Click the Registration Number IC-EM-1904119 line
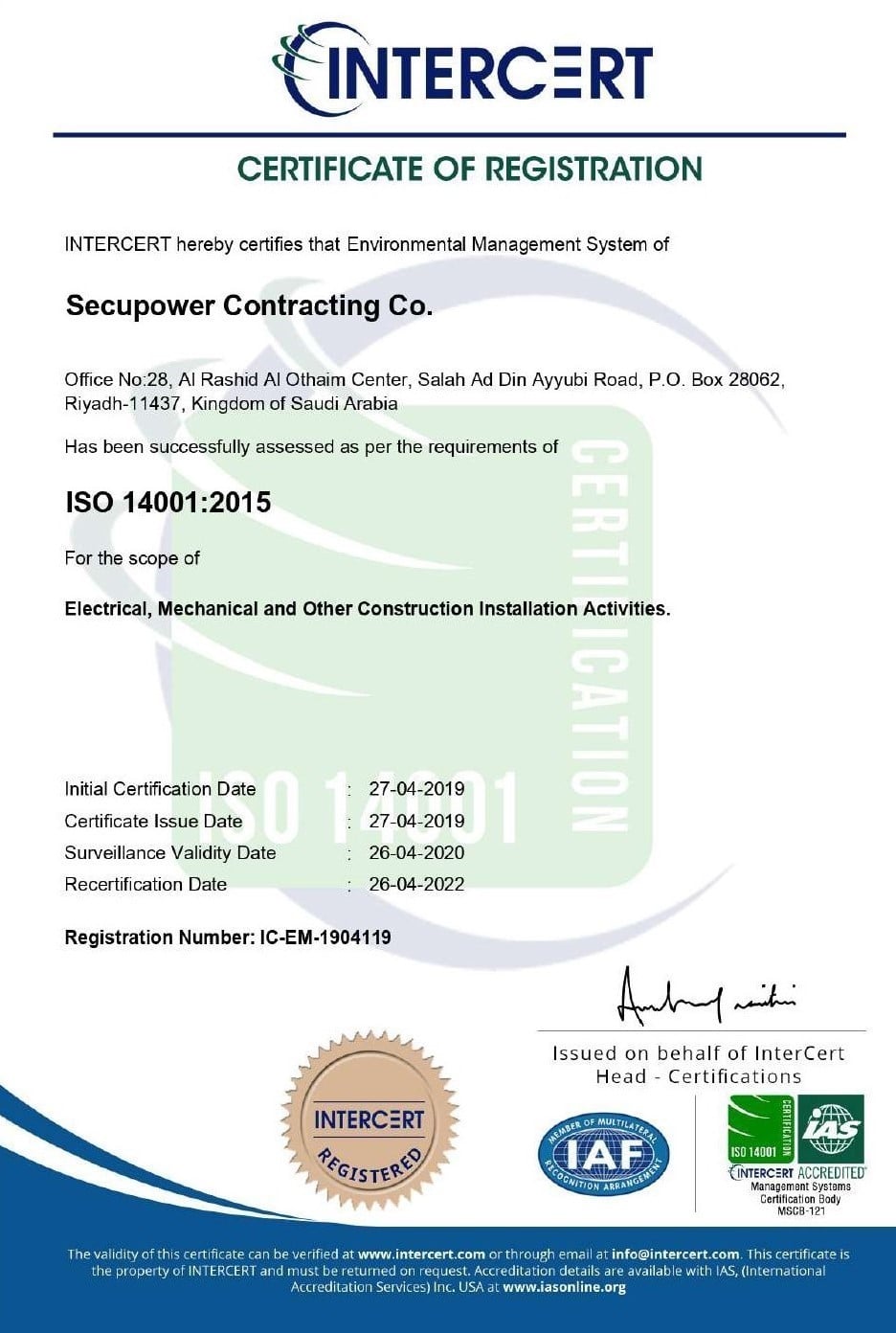896x1333 pixels. click(x=228, y=938)
